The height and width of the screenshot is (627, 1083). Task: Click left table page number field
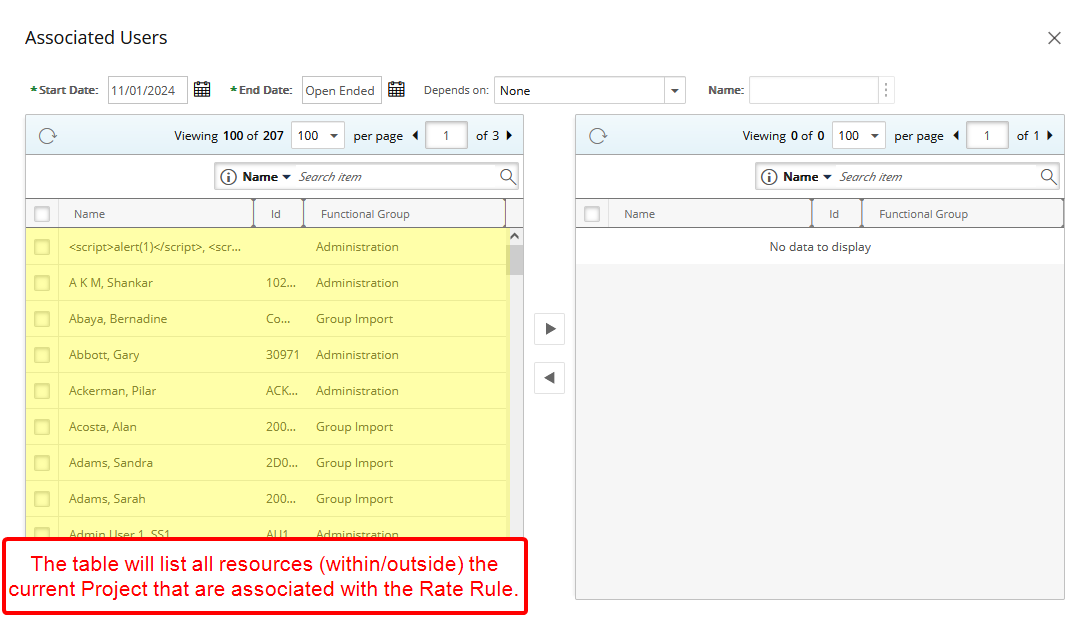pos(446,135)
